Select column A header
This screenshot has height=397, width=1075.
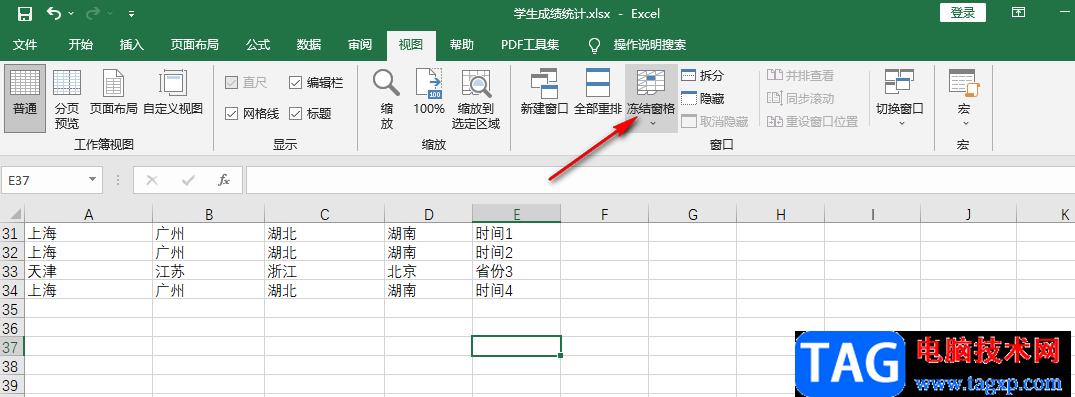pyautogui.click(x=88, y=215)
